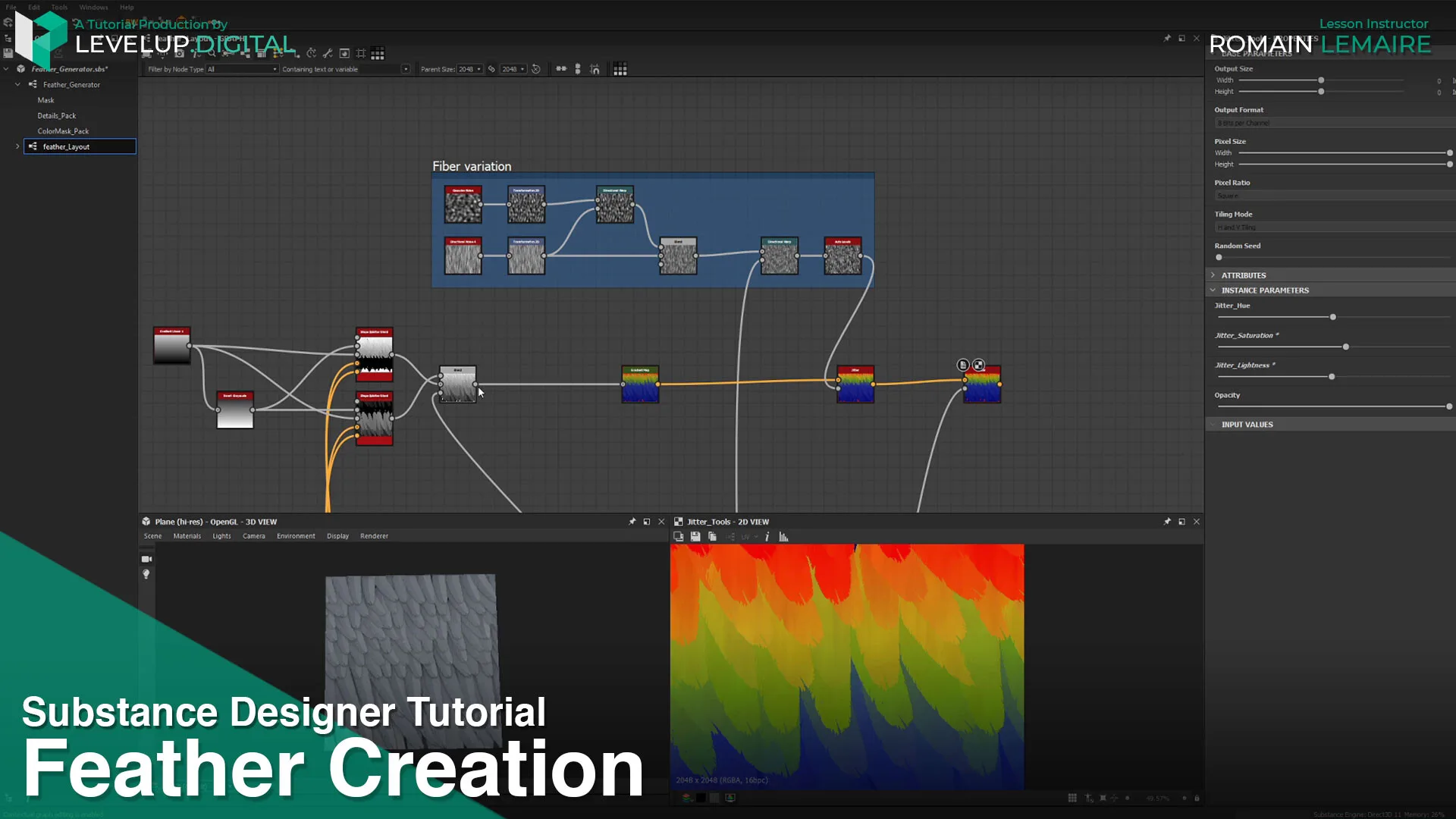Click the Output Size Width slider handle
Viewport: 1456px width, 819px height.
pyautogui.click(x=1321, y=80)
